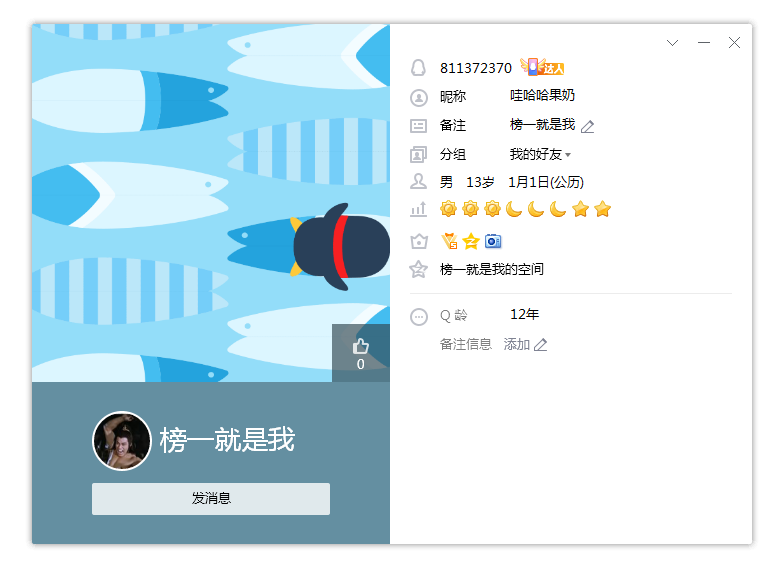The height and width of the screenshot is (575, 781).
Task: Click the fish pattern cover image
Action: coord(211,203)
